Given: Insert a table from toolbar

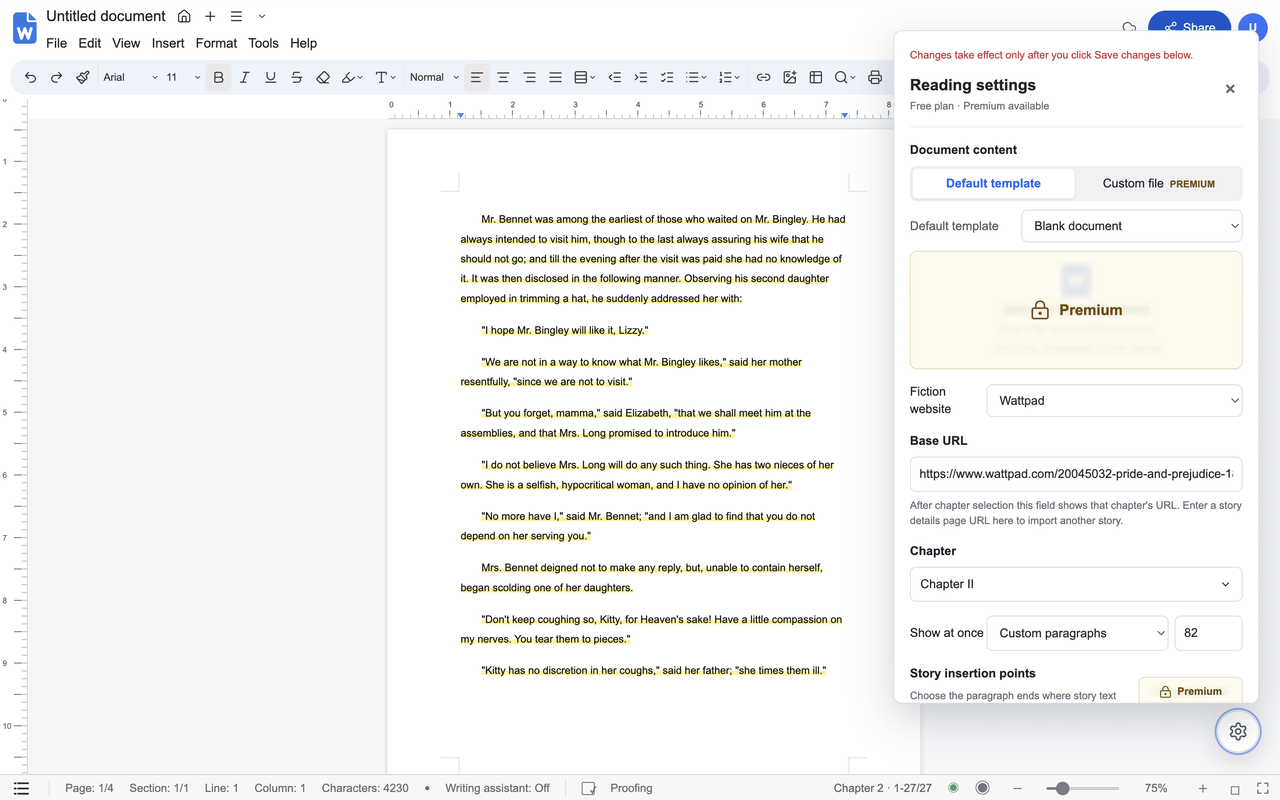Looking at the screenshot, I should [x=815, y=77].
